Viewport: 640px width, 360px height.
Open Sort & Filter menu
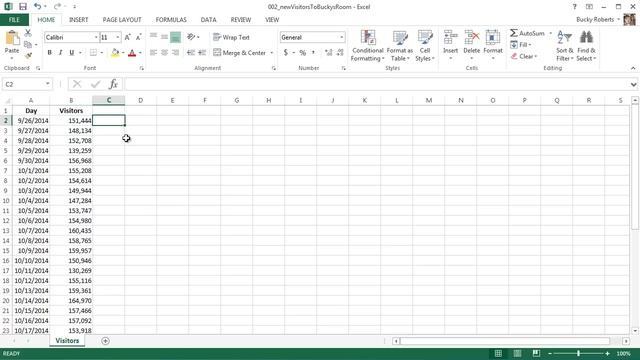tap(565, 46)
